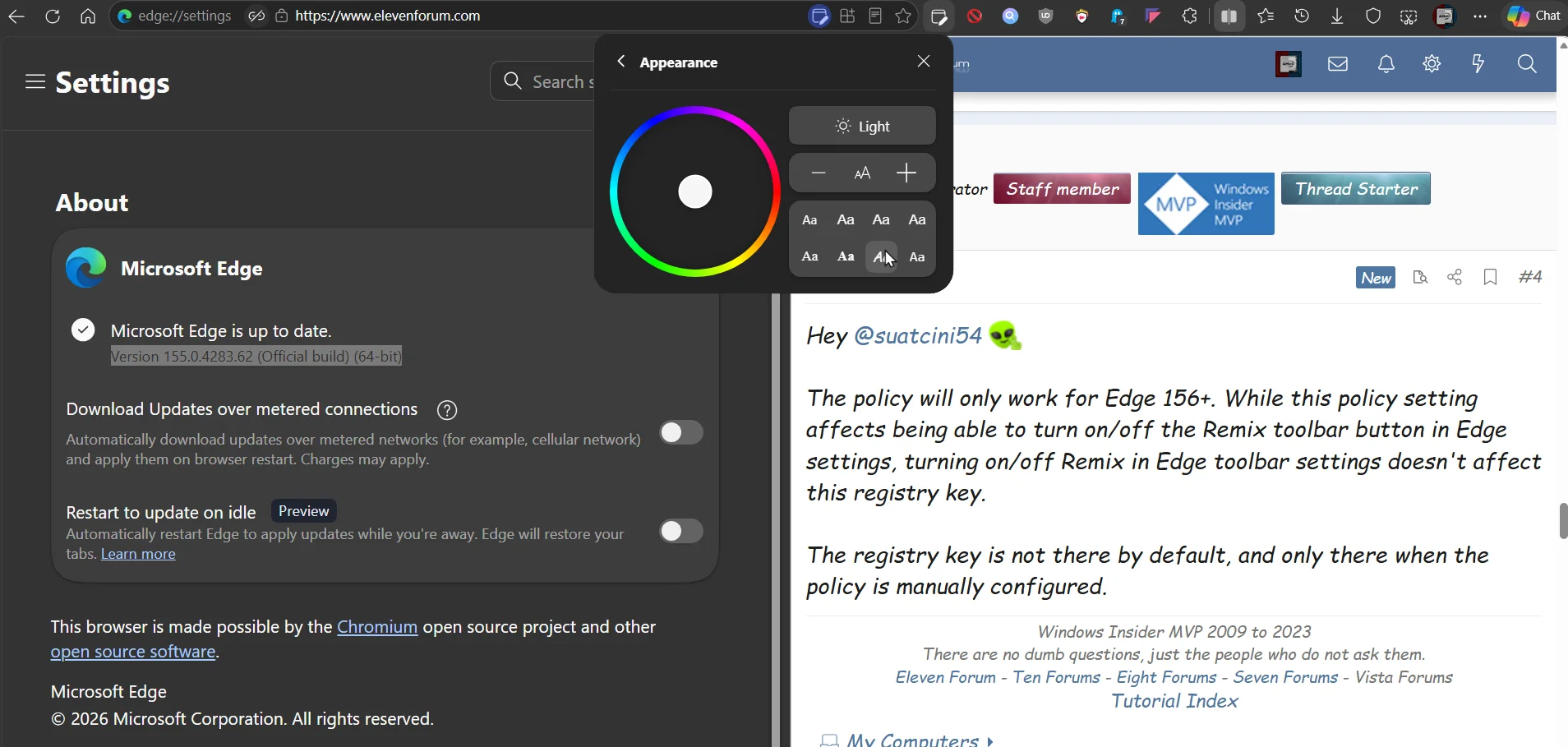Image resolution: width=1568 pixels, height=747 pixels.
Task: Open the Settings hamburger menu
Action: pos(35,81)
